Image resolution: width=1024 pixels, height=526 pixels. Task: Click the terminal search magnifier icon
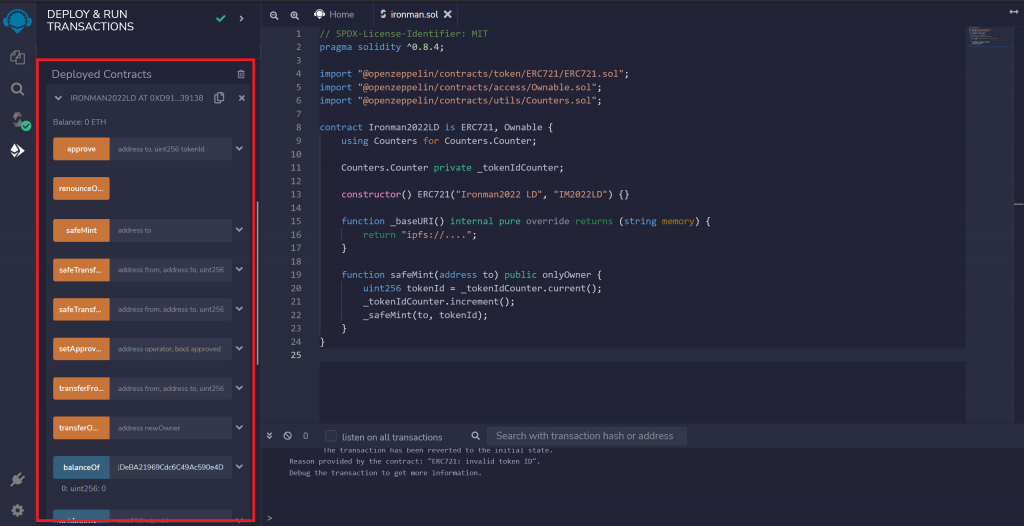tap(475, 436)
